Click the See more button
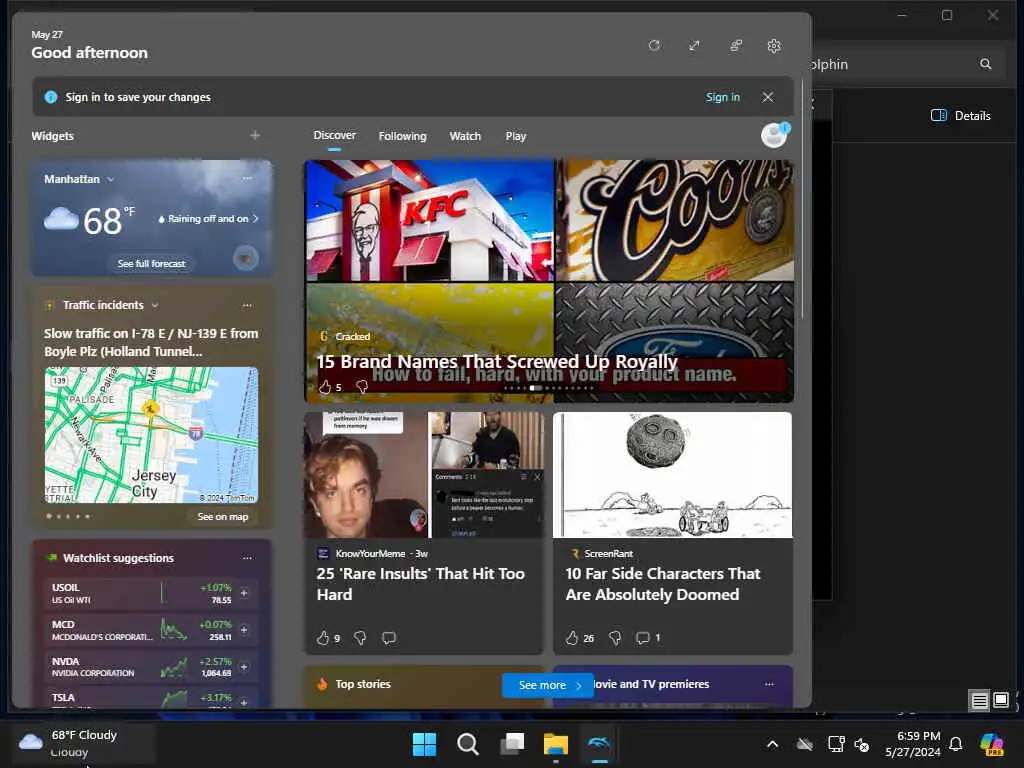This screenshot has width=1024, height=768. (547, 685)
